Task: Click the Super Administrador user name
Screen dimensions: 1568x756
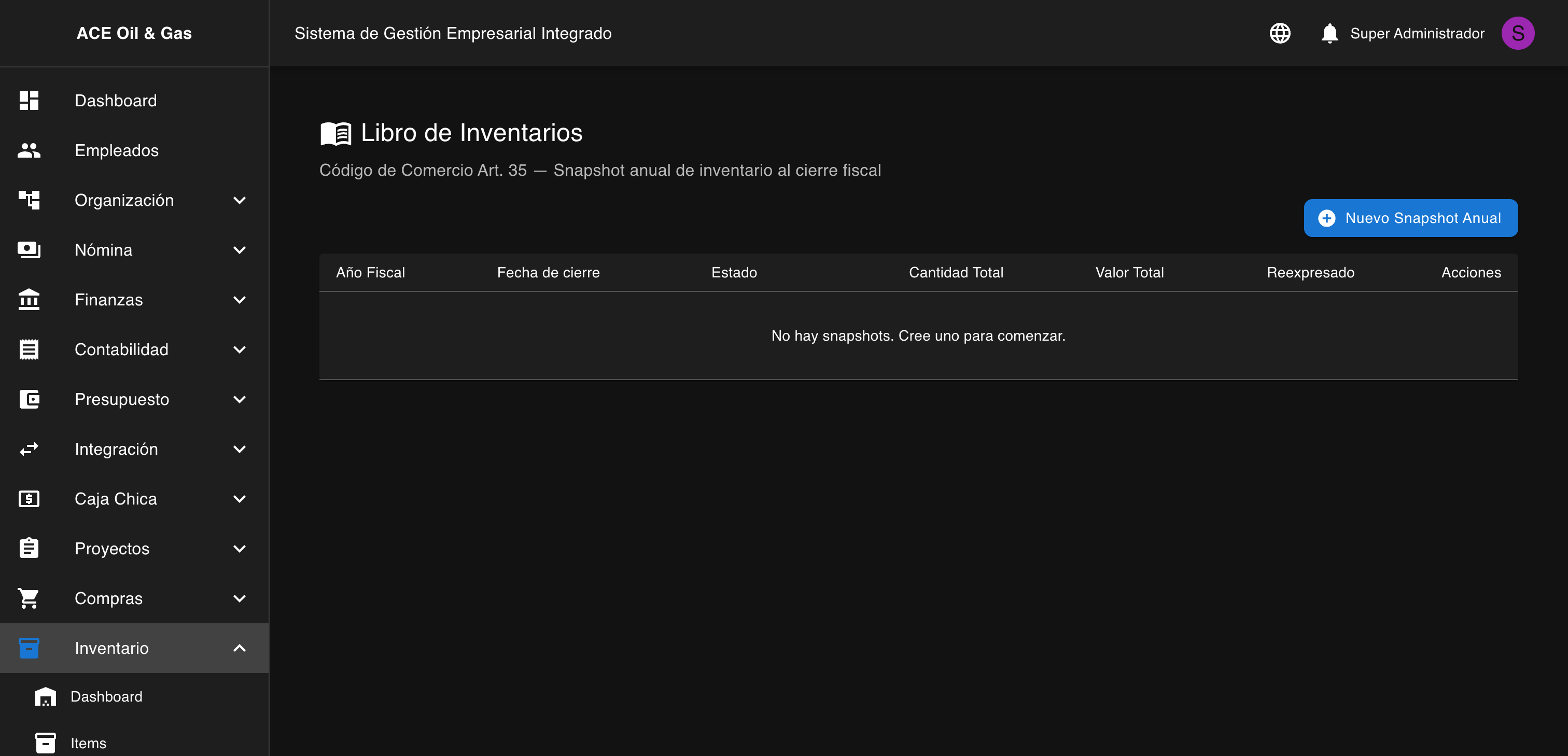Action: 1417,34
